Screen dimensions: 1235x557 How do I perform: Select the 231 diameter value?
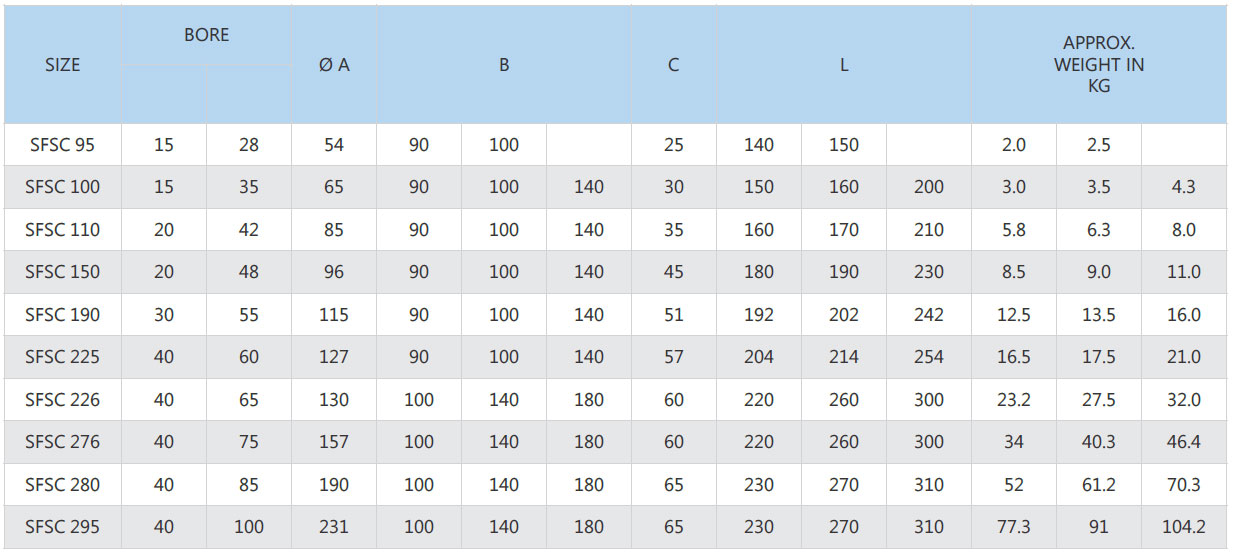334,527
